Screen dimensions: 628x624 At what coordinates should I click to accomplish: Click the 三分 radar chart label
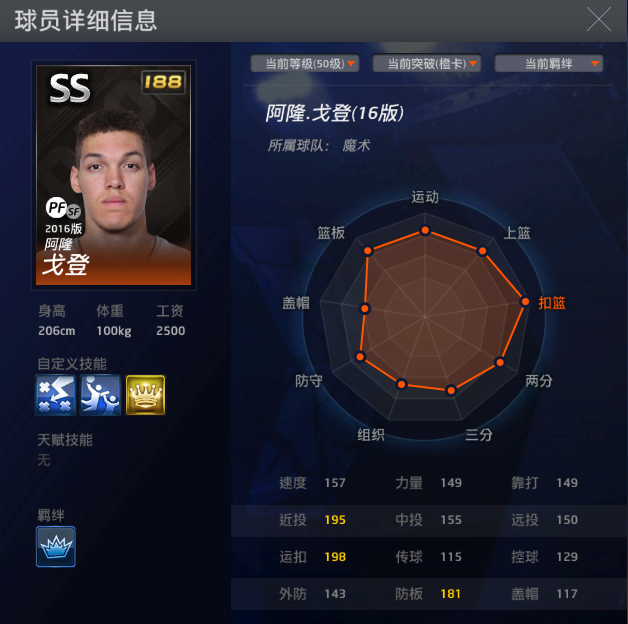479,435
